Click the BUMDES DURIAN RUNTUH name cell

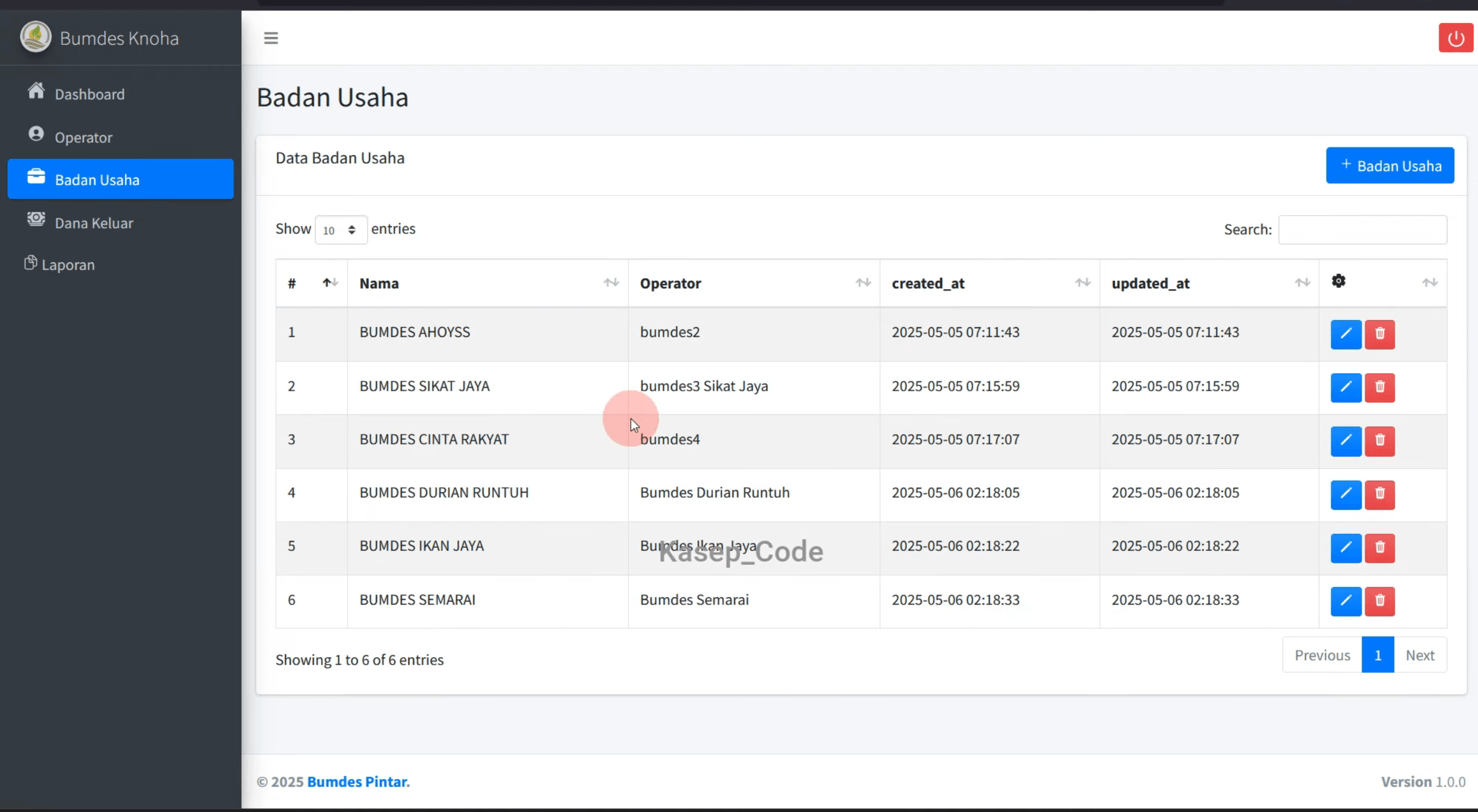pos(487,494)
